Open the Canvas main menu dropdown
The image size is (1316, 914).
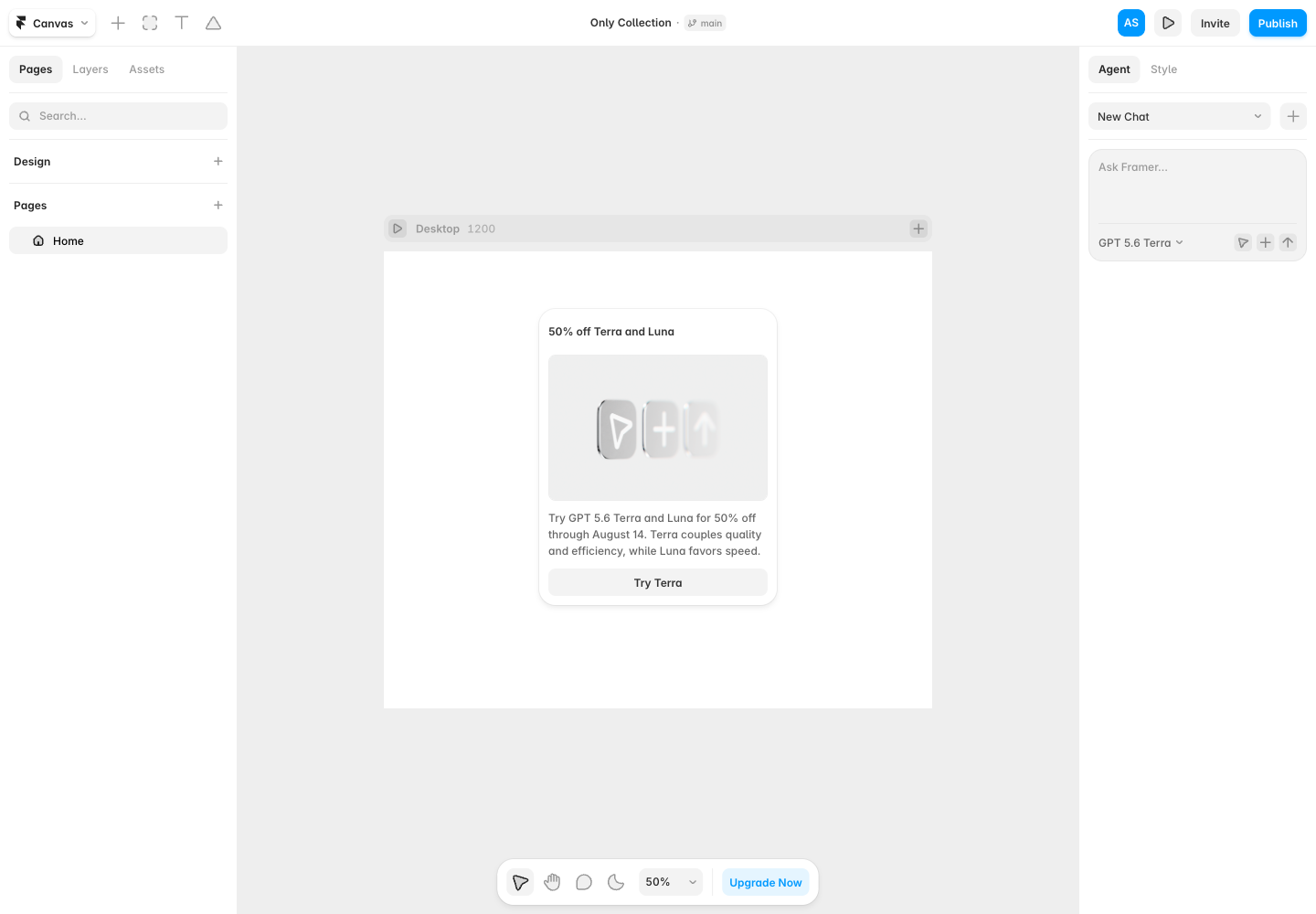click(52, 23)
